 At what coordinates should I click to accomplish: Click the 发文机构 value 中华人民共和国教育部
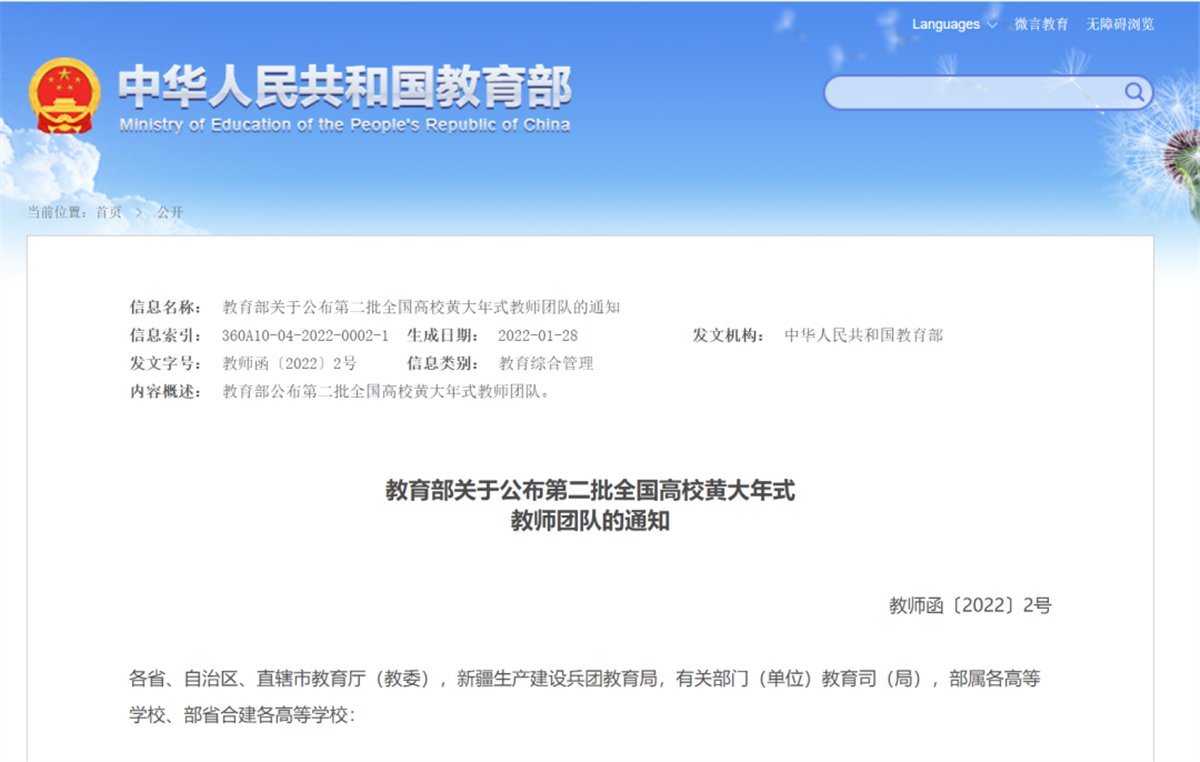(863, 335)
